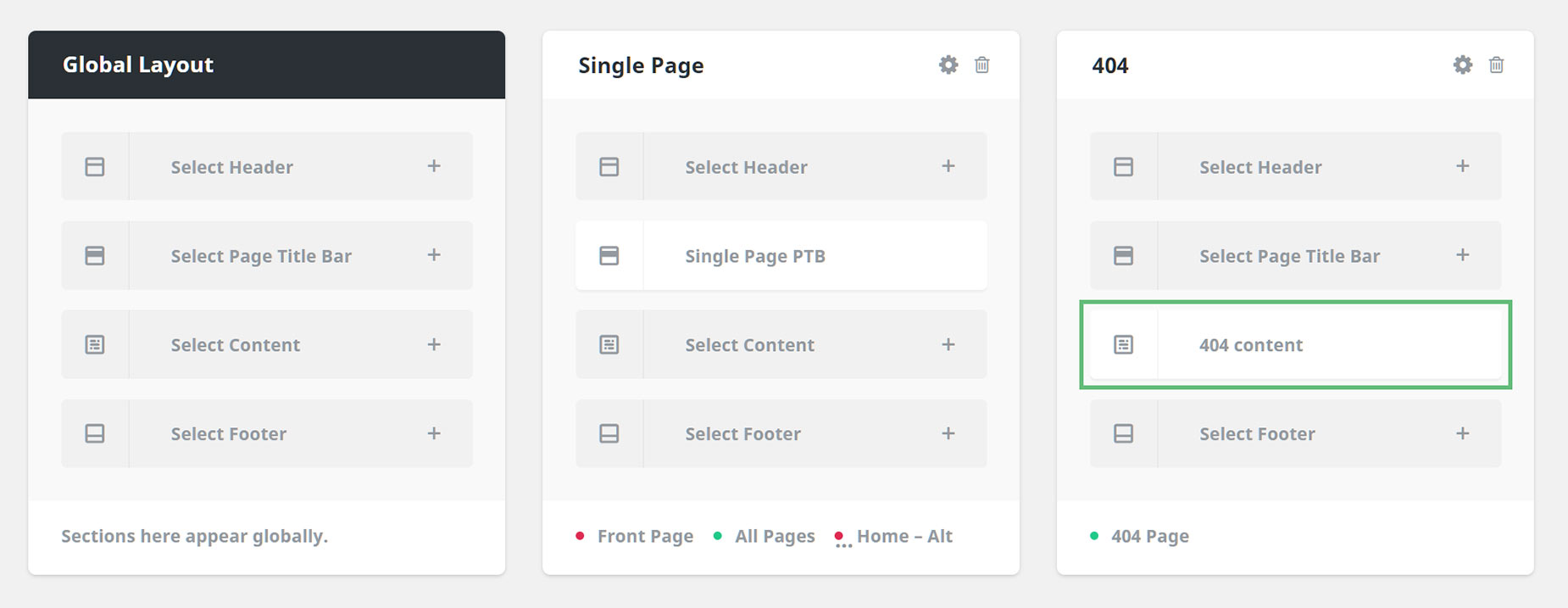Click 'Sections here appear globally.' text
Screen dimensions: 1568x608
pyautogui.click(x=194, y=536)
